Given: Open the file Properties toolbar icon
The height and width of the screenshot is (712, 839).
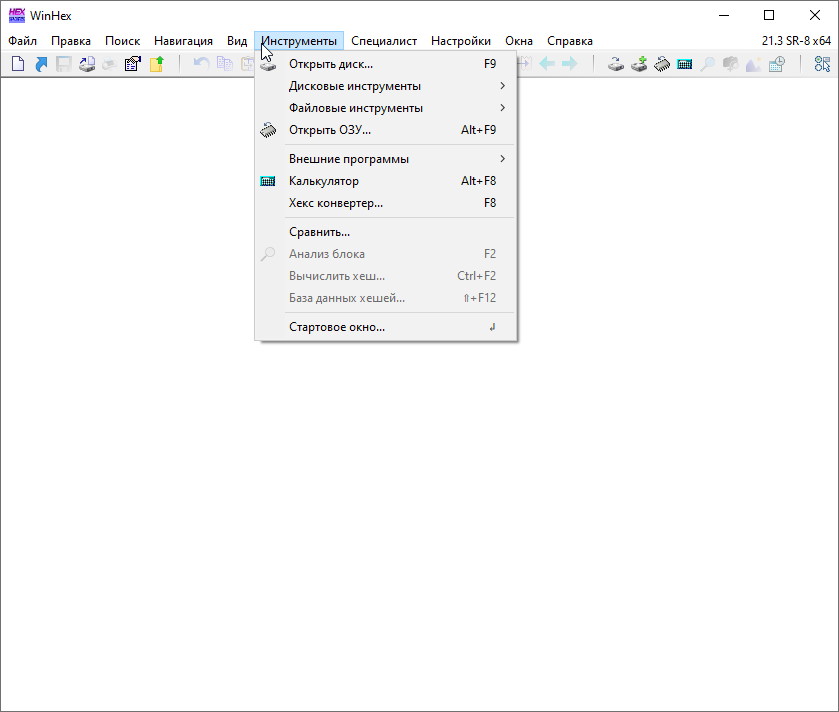Looking at the screenshot, I should (133, 64).
